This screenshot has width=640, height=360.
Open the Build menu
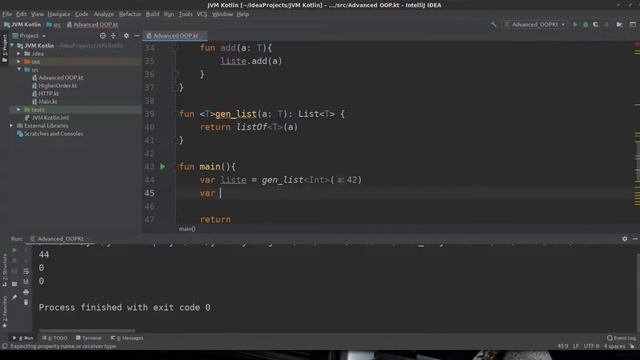(153, 14)
